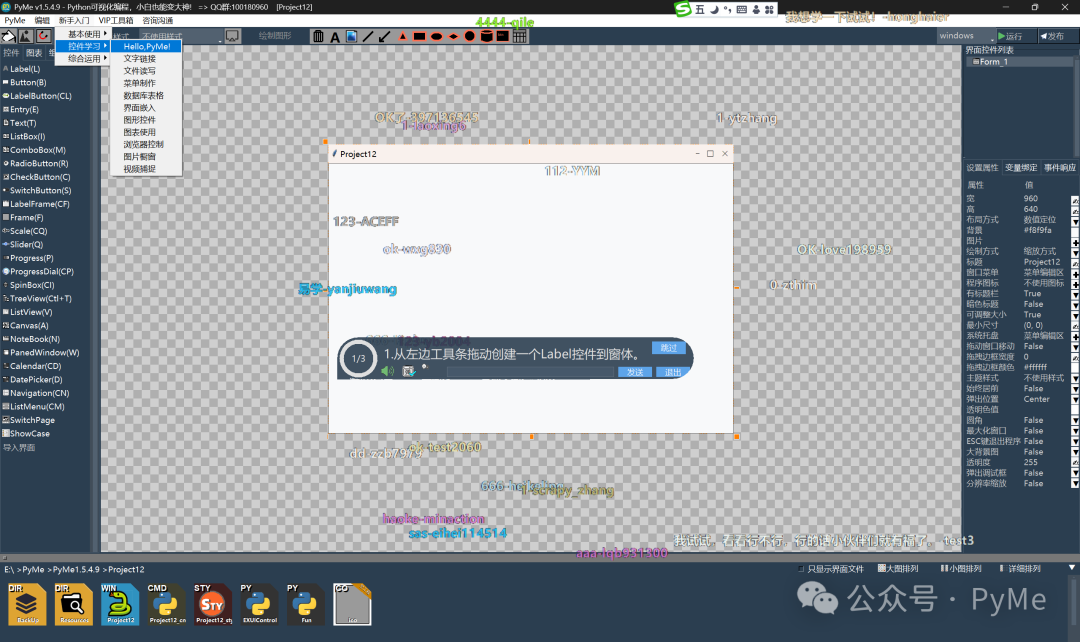The image size is (1080, 642).
Task: Choose 'Hello,PyMe!' from the submenu
Action: [x=146, y=46]
